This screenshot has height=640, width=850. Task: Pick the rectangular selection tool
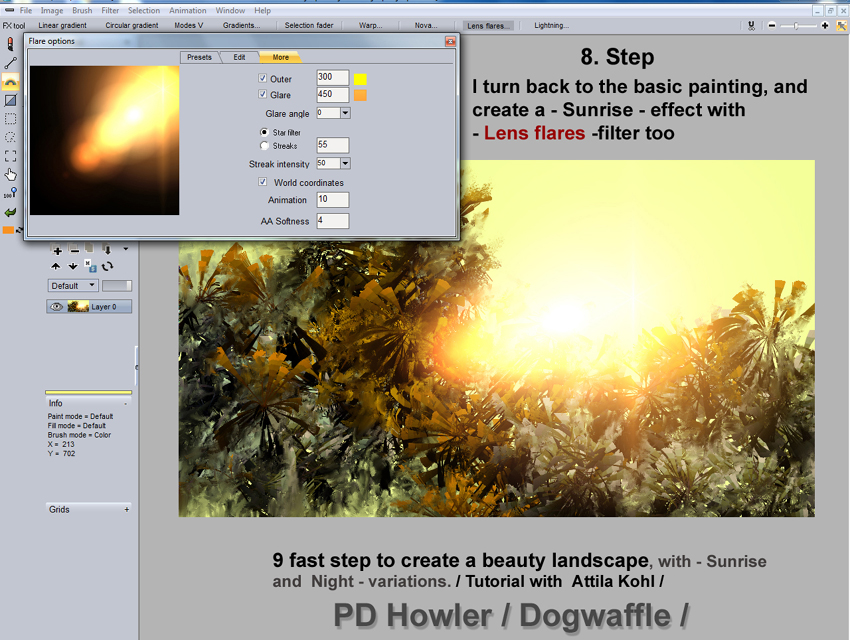click(10, 119)
